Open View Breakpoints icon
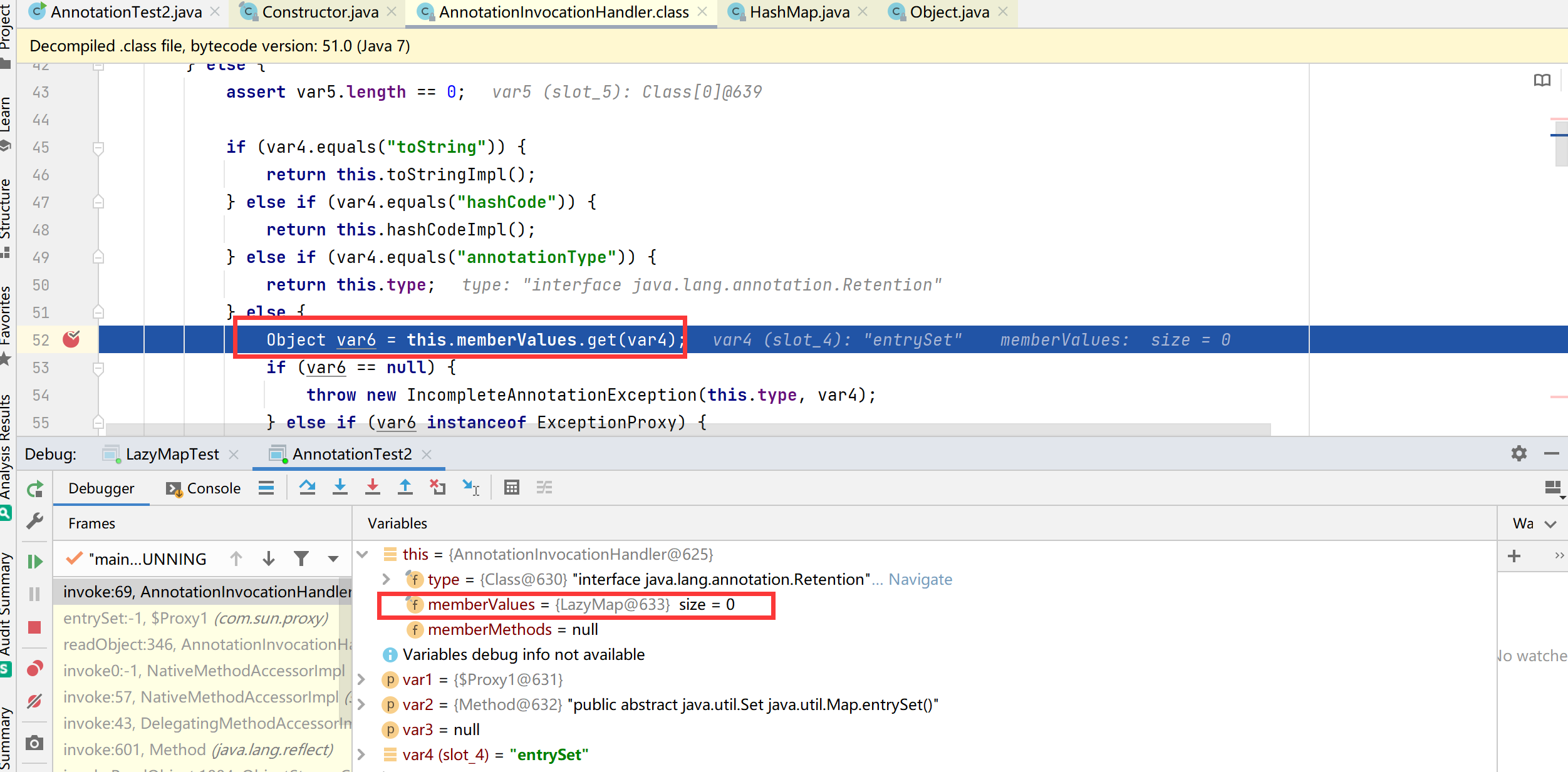This screenshot has height=772, width=1568. (35, 669)
